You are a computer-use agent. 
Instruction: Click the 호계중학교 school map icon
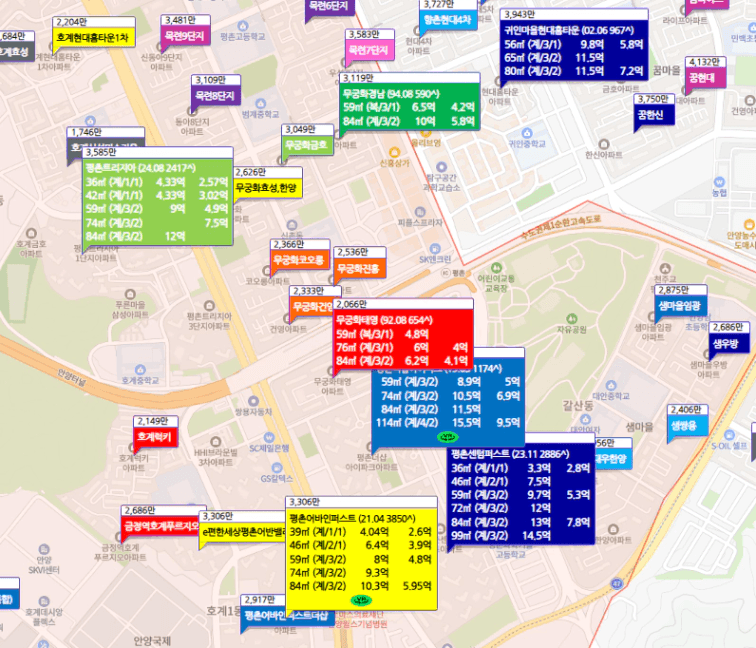pyautogui.click(x=140, y=370)
